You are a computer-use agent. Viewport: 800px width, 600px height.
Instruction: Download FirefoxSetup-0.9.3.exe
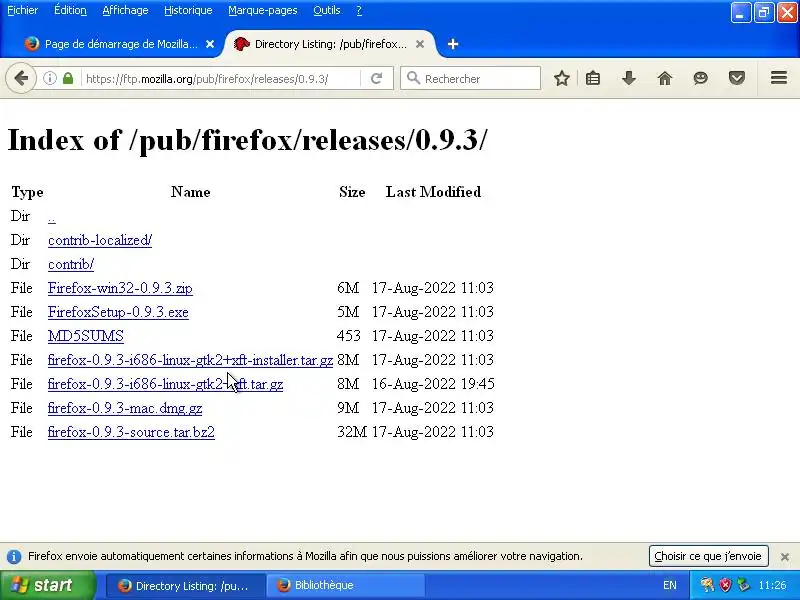click(x=118, y=312)
